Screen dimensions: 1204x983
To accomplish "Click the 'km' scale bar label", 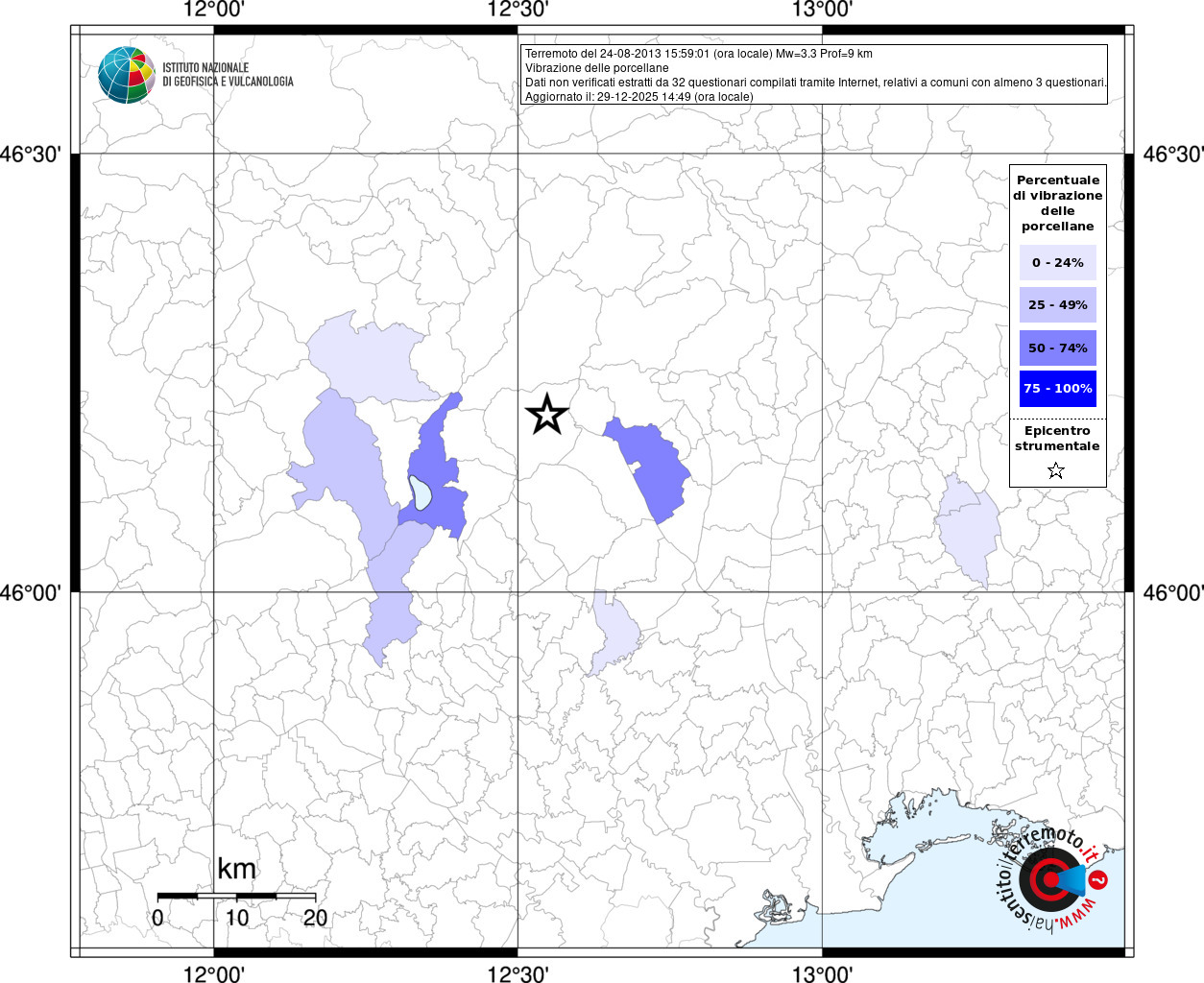I will 236,869.
